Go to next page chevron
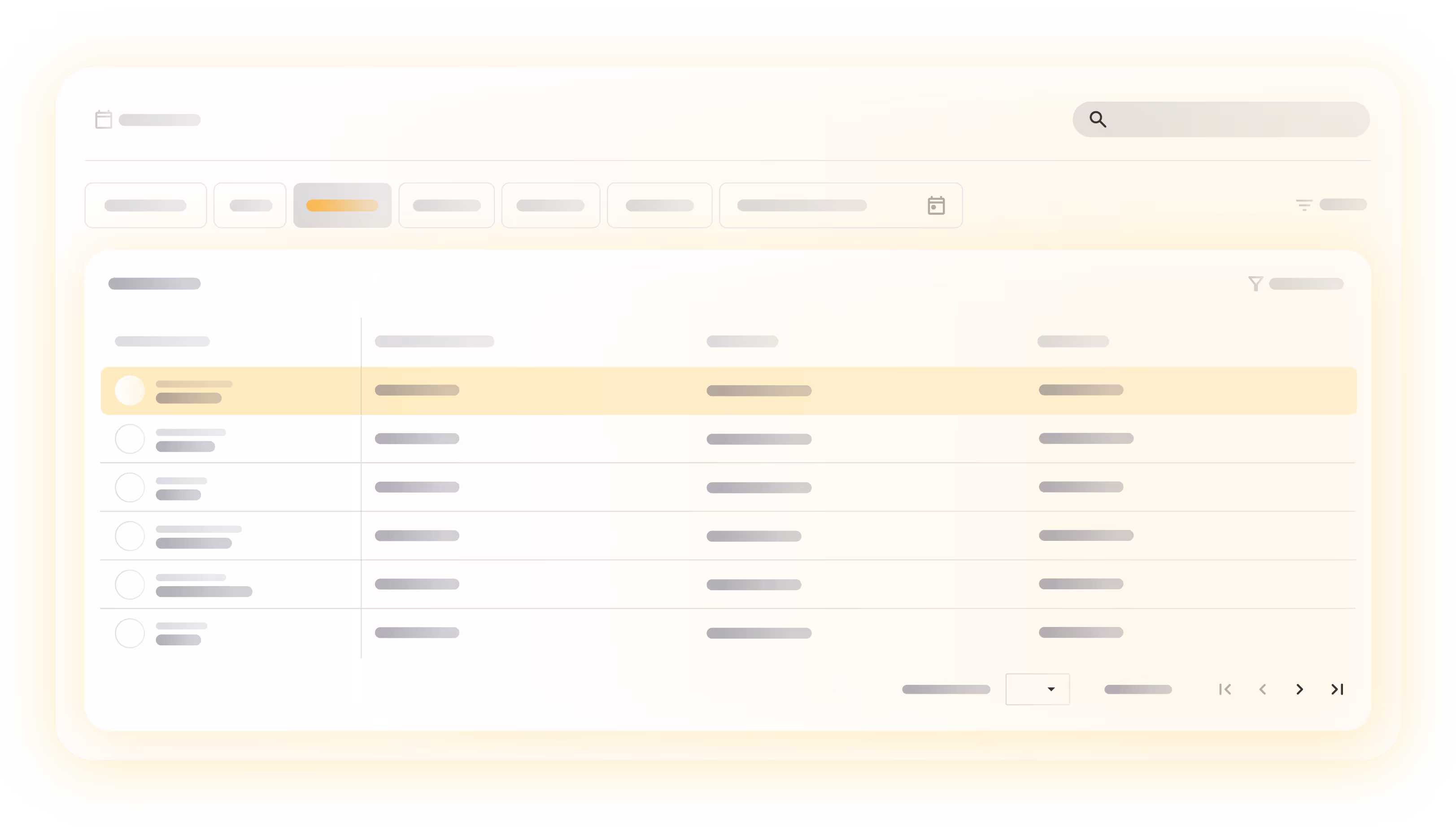 coord(1299,689)
